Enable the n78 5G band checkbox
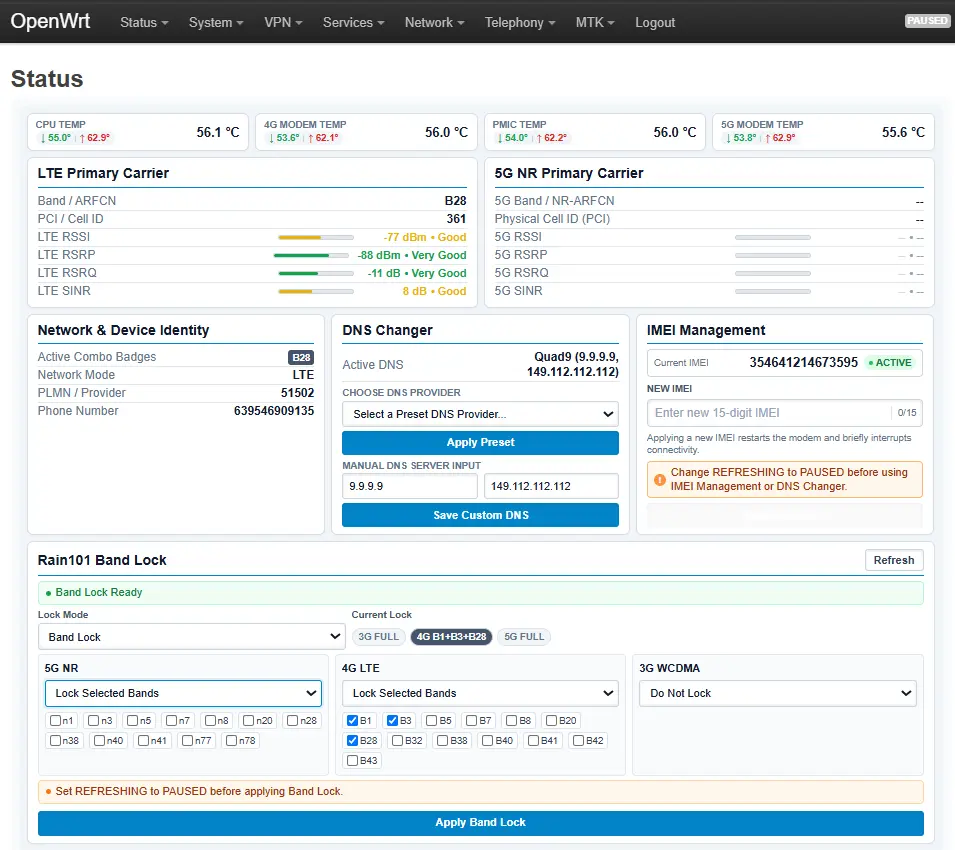 pos(231,740)
